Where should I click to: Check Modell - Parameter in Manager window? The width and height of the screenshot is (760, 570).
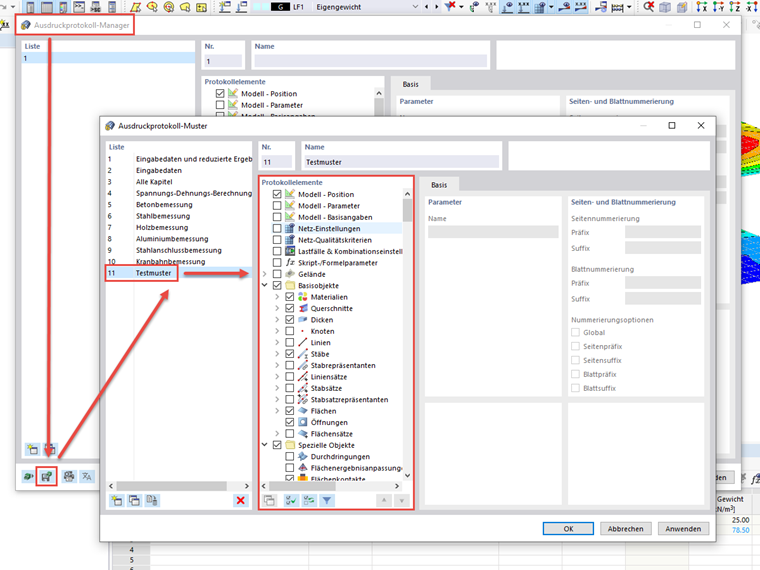(220, 105)
